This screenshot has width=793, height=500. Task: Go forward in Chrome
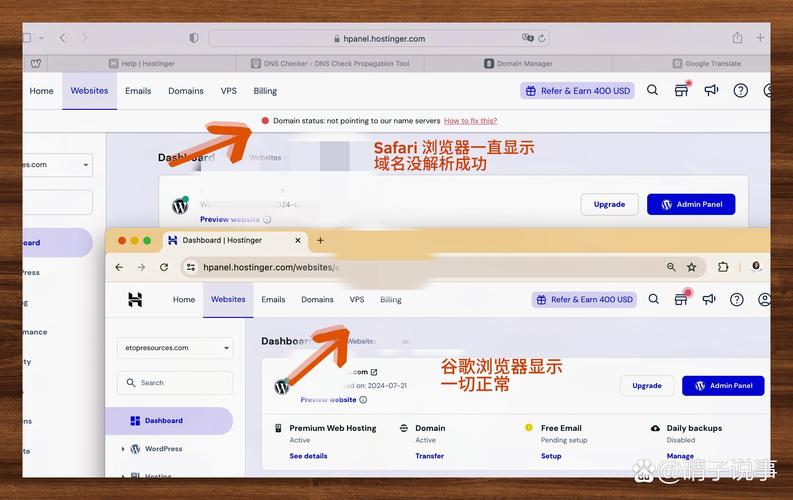point(141,267)
